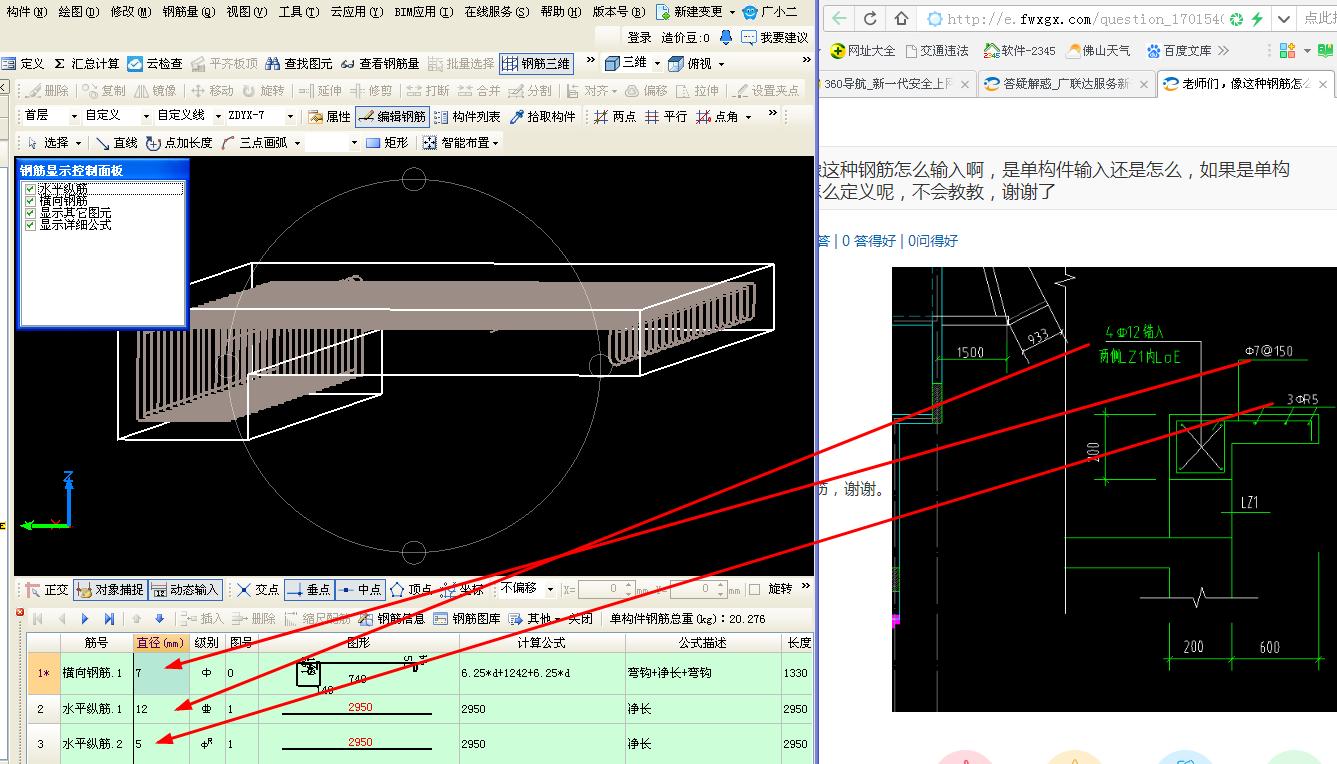
Task: Choose 直线 line drawing tool
Action: point(116,143)
